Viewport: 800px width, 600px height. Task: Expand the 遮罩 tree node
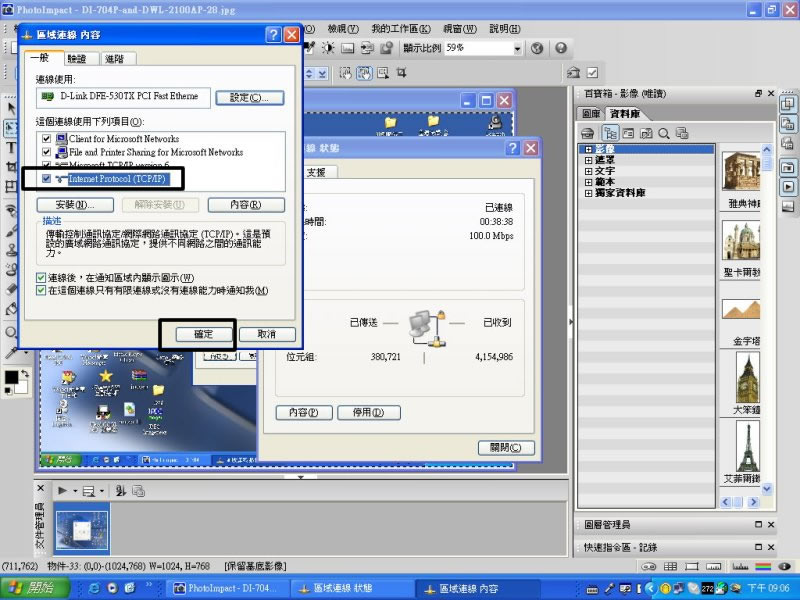click(x=588, y=160)
